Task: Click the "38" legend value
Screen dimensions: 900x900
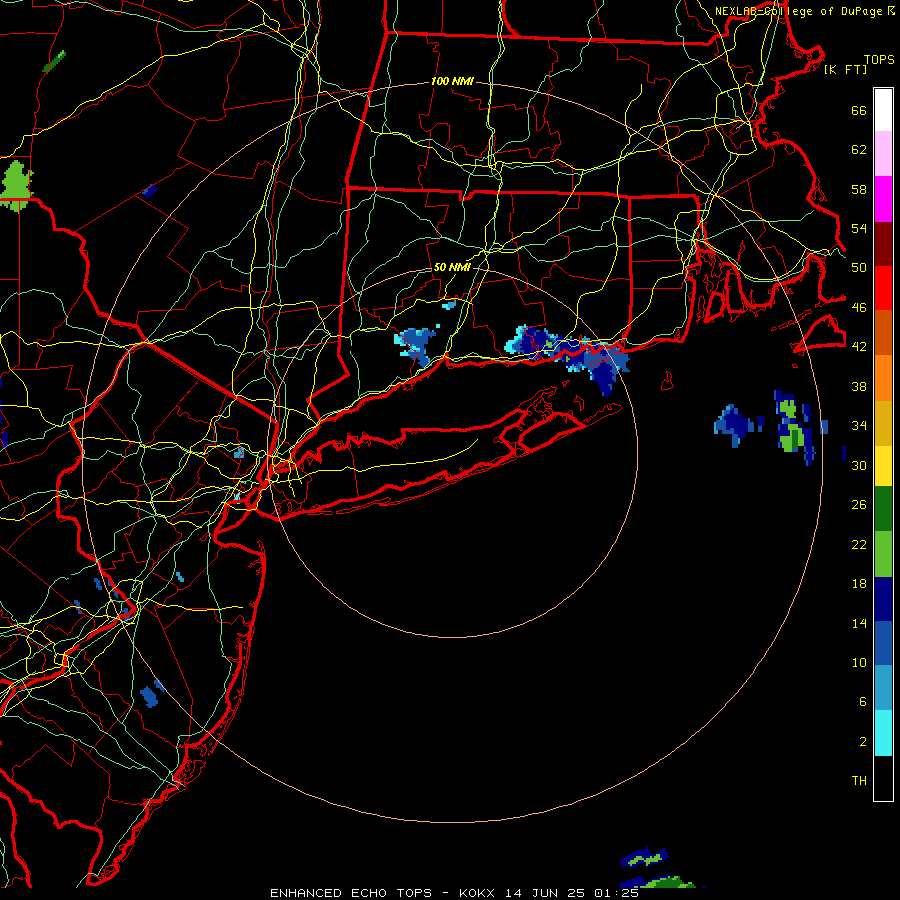Action: [x=859, y=386]
